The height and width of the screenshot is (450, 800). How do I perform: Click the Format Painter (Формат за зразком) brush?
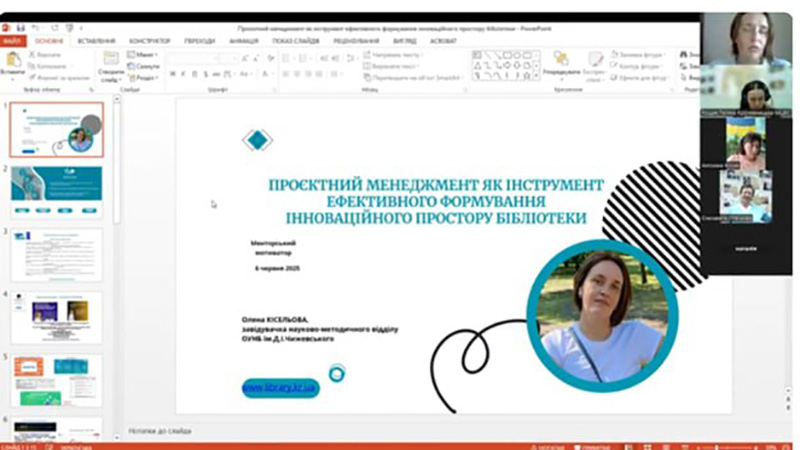(x=33, y=78)
